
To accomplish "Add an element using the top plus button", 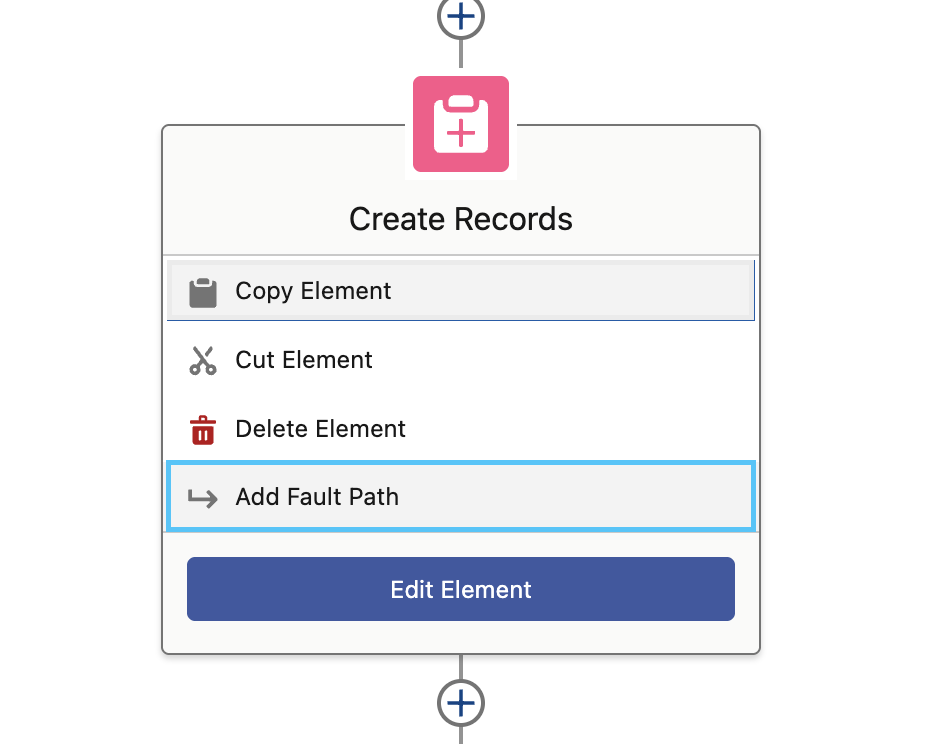I will [x=460, y=16].
